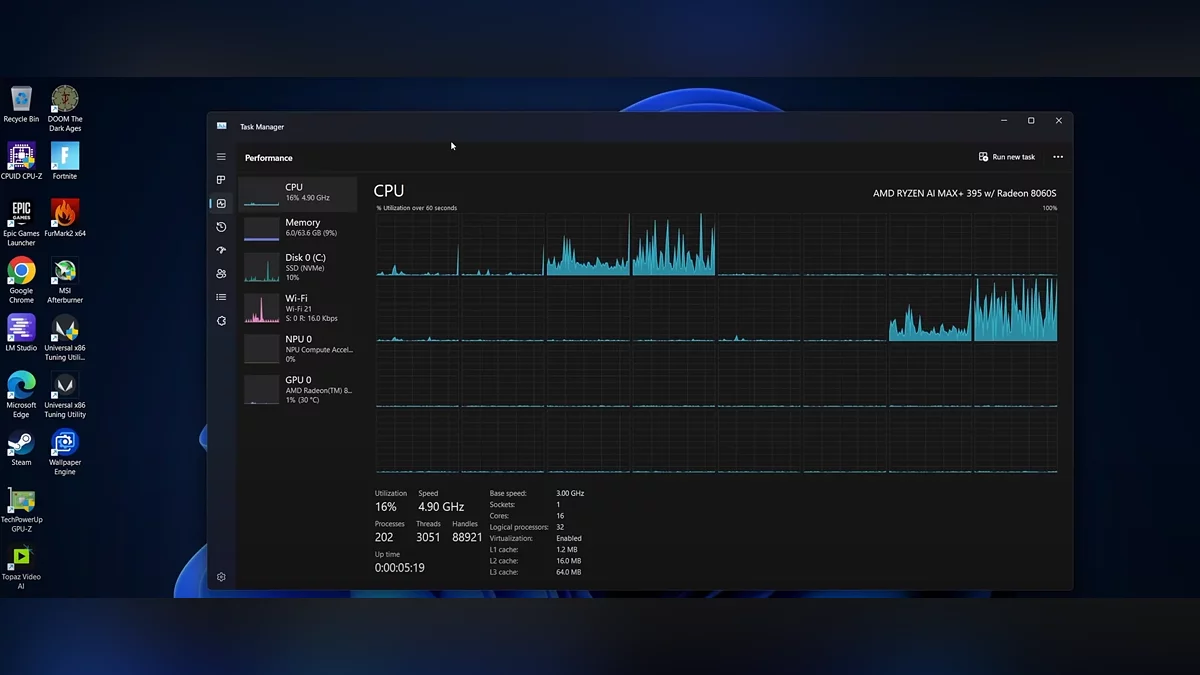Open App history from sidebar
This screenshot has width=1200, height=675.
pos(221,227)
